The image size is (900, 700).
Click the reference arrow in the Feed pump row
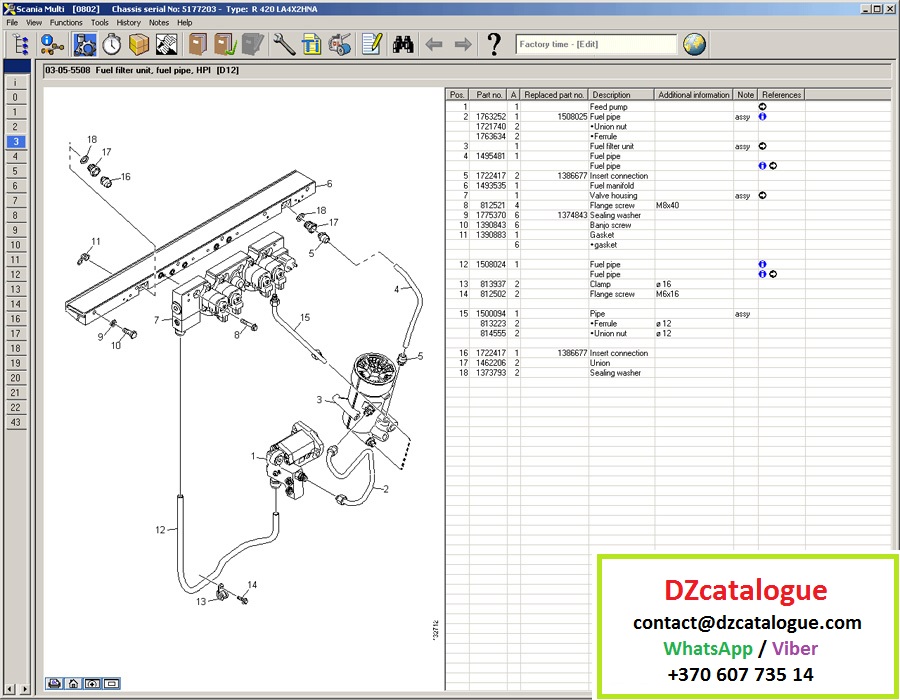point(762,107)
